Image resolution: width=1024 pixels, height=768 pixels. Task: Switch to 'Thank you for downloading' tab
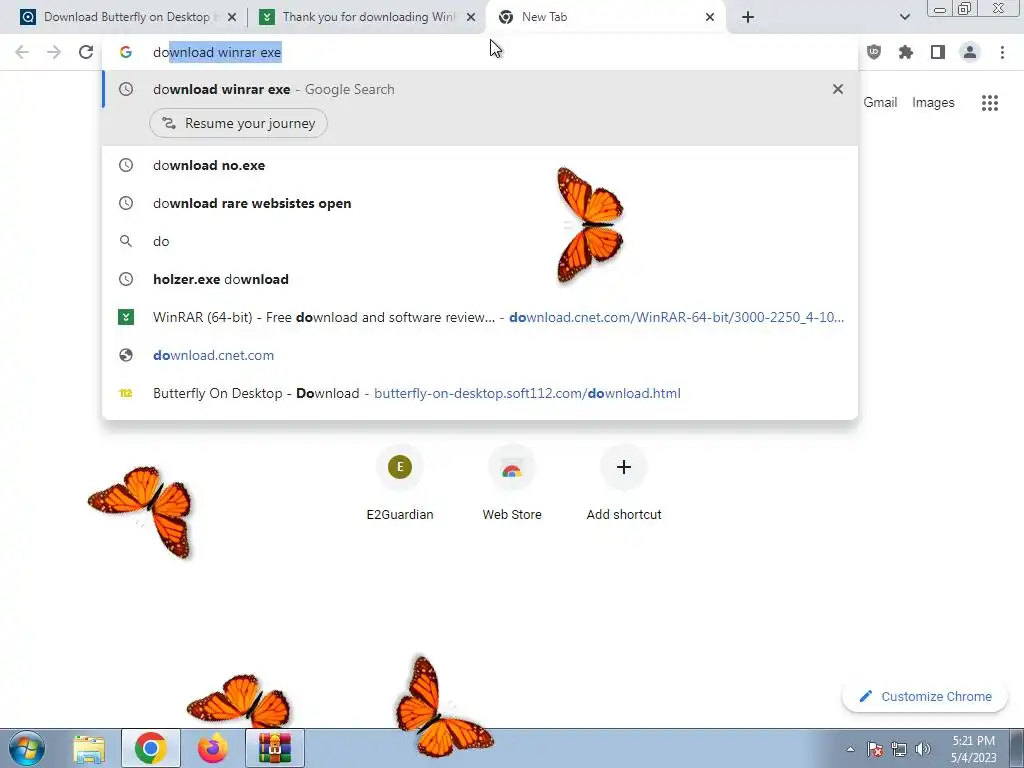(x=368, y=17)
